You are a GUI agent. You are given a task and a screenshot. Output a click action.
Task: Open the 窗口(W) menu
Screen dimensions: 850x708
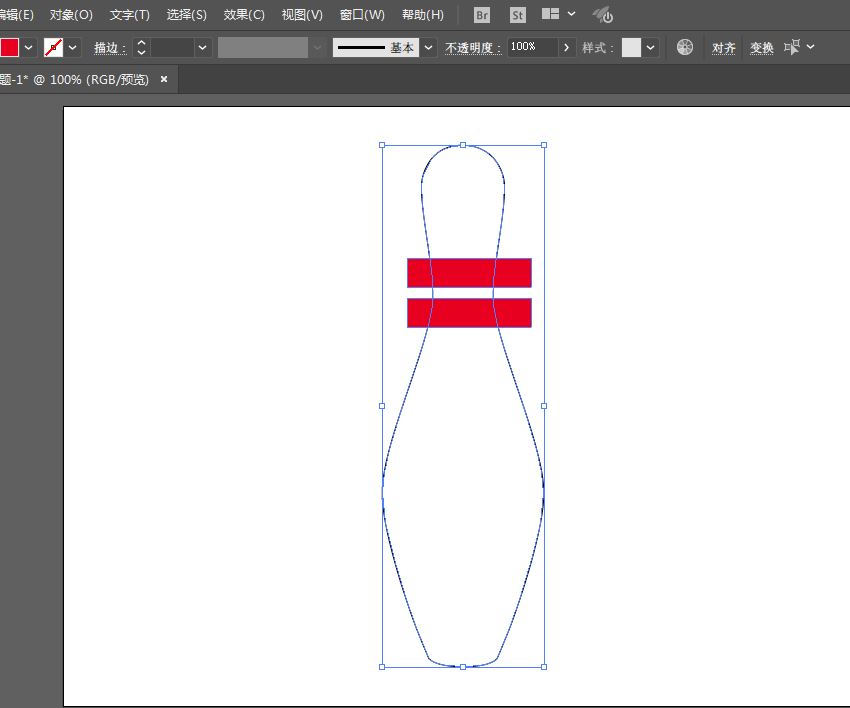(362, 15)
